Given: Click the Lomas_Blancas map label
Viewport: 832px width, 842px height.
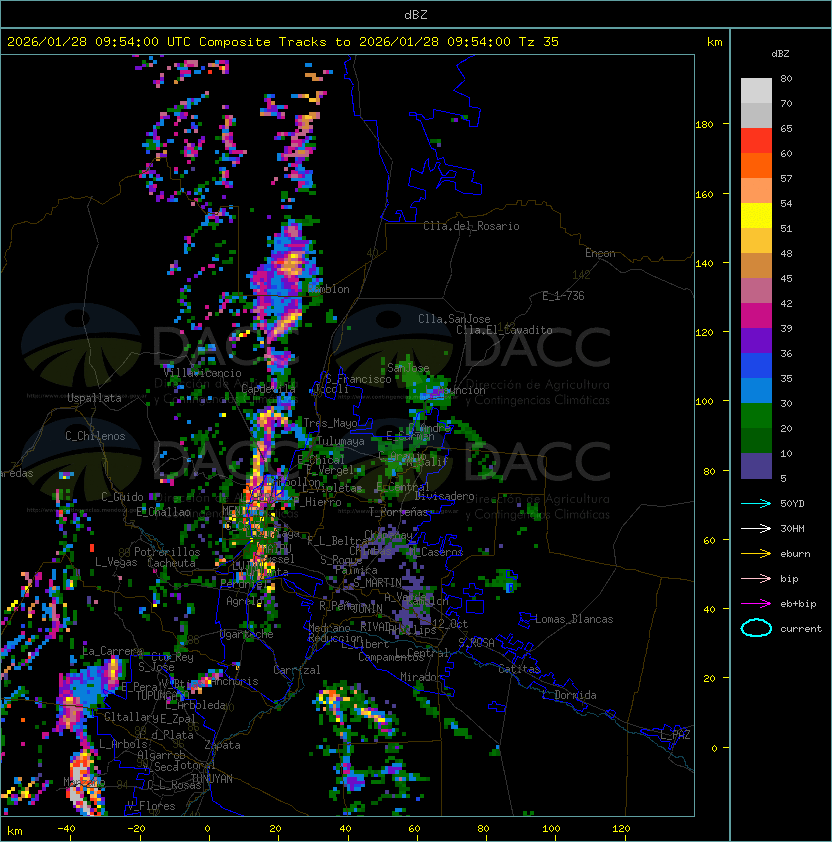Looking at the screenshot, I should click(574, 619).
